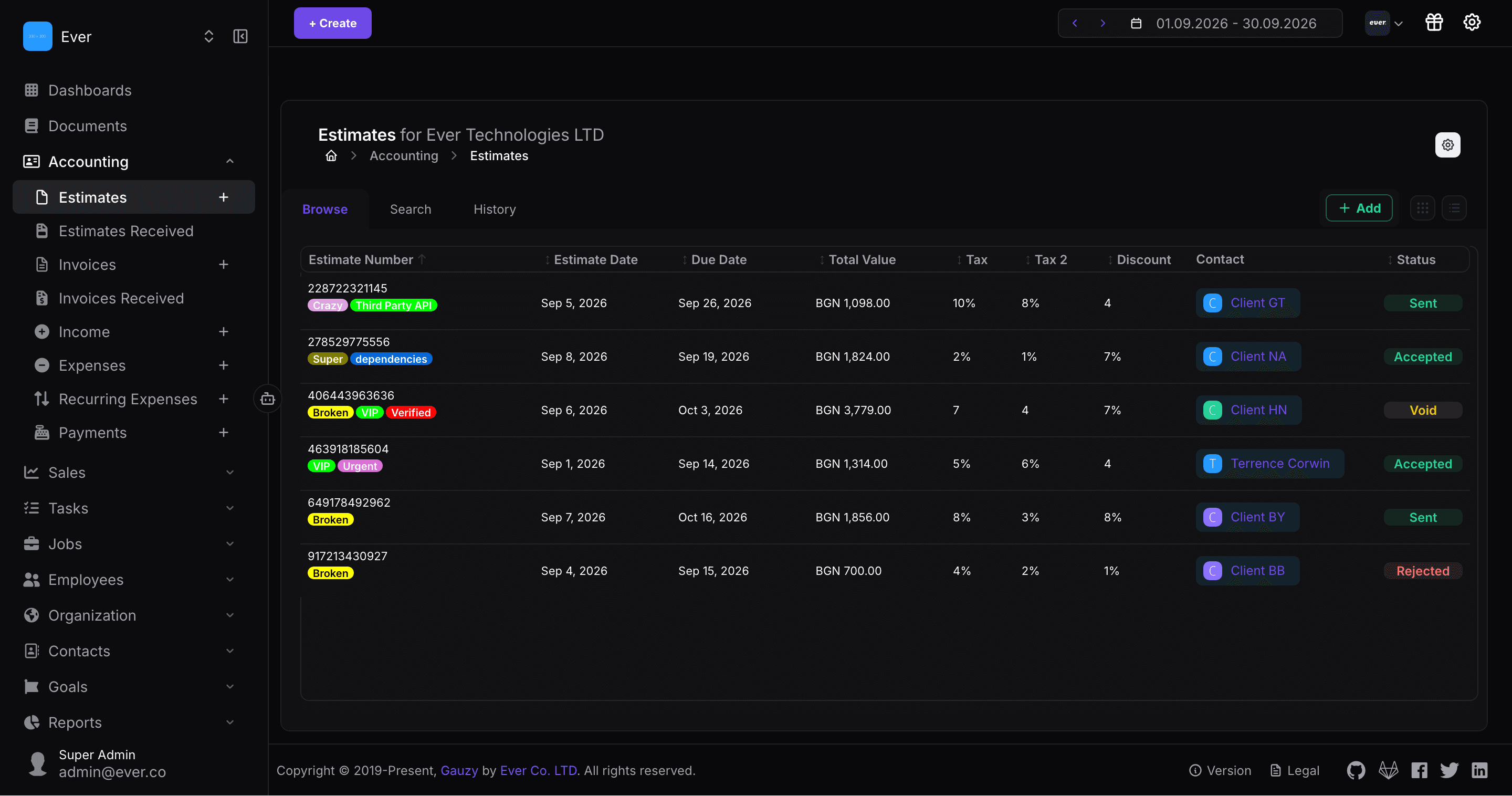1512x796 pixels.
Task: Open Documents in the sidebar
Action: point(87,125)
